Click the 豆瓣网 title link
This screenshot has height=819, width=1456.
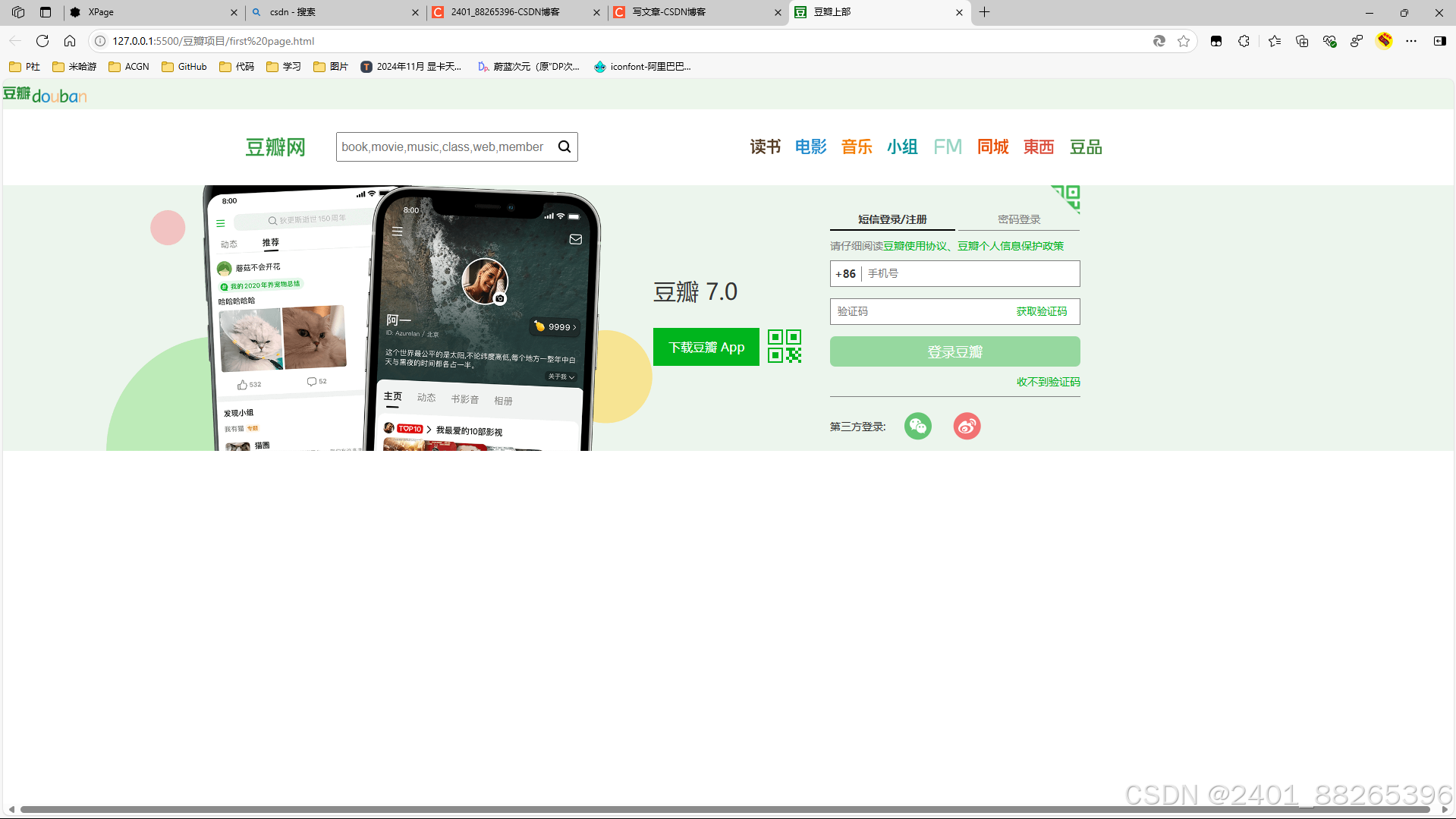click(x=275, y=147)
